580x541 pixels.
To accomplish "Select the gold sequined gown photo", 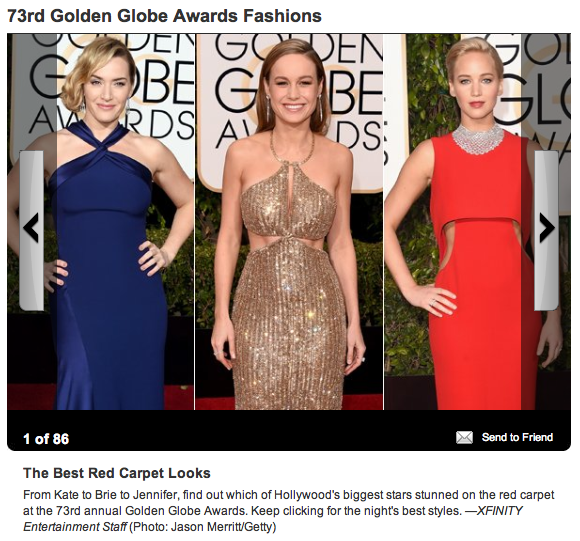I will [x=289, y=222].
